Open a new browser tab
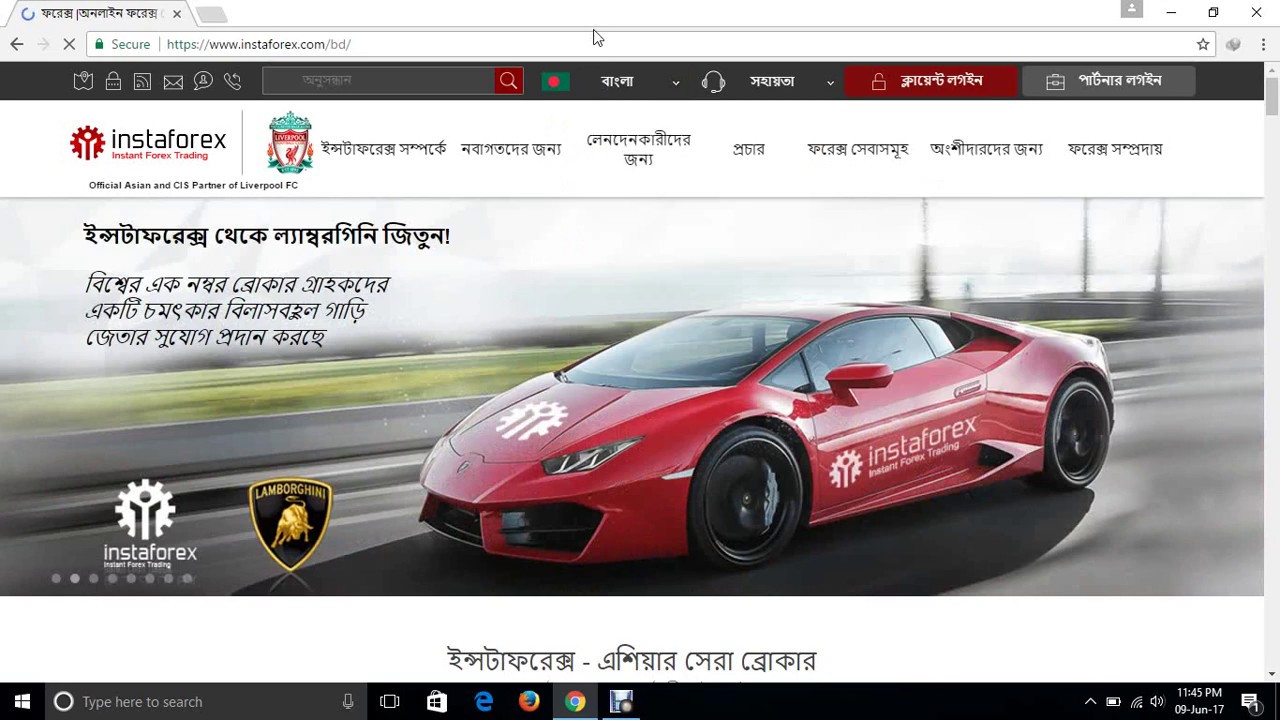The width and height of the screenshot is (1280, 720). [x=211, y=14]
